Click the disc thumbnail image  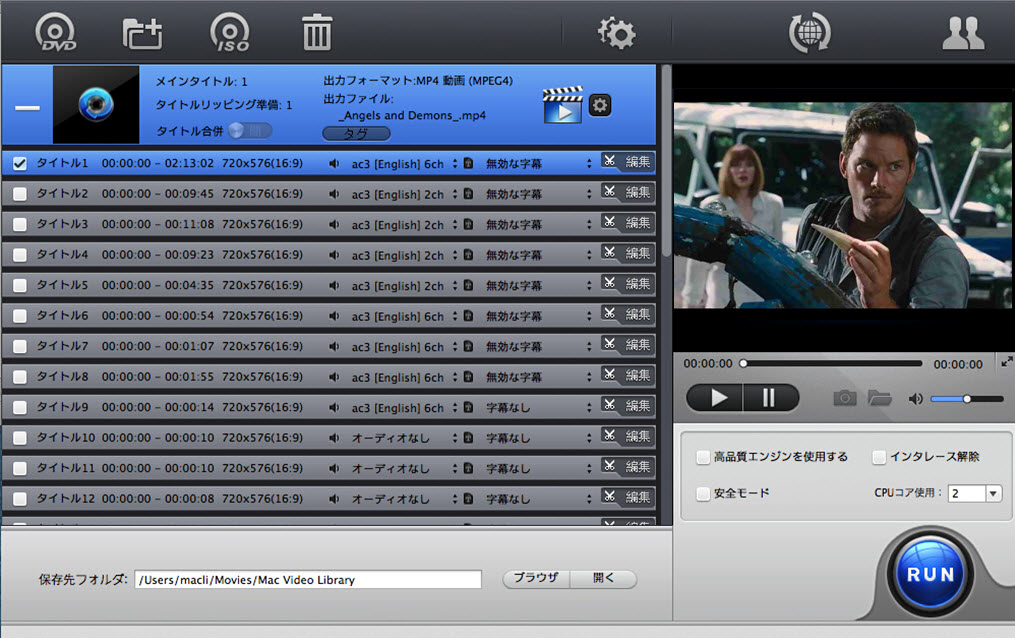point(96,104)
